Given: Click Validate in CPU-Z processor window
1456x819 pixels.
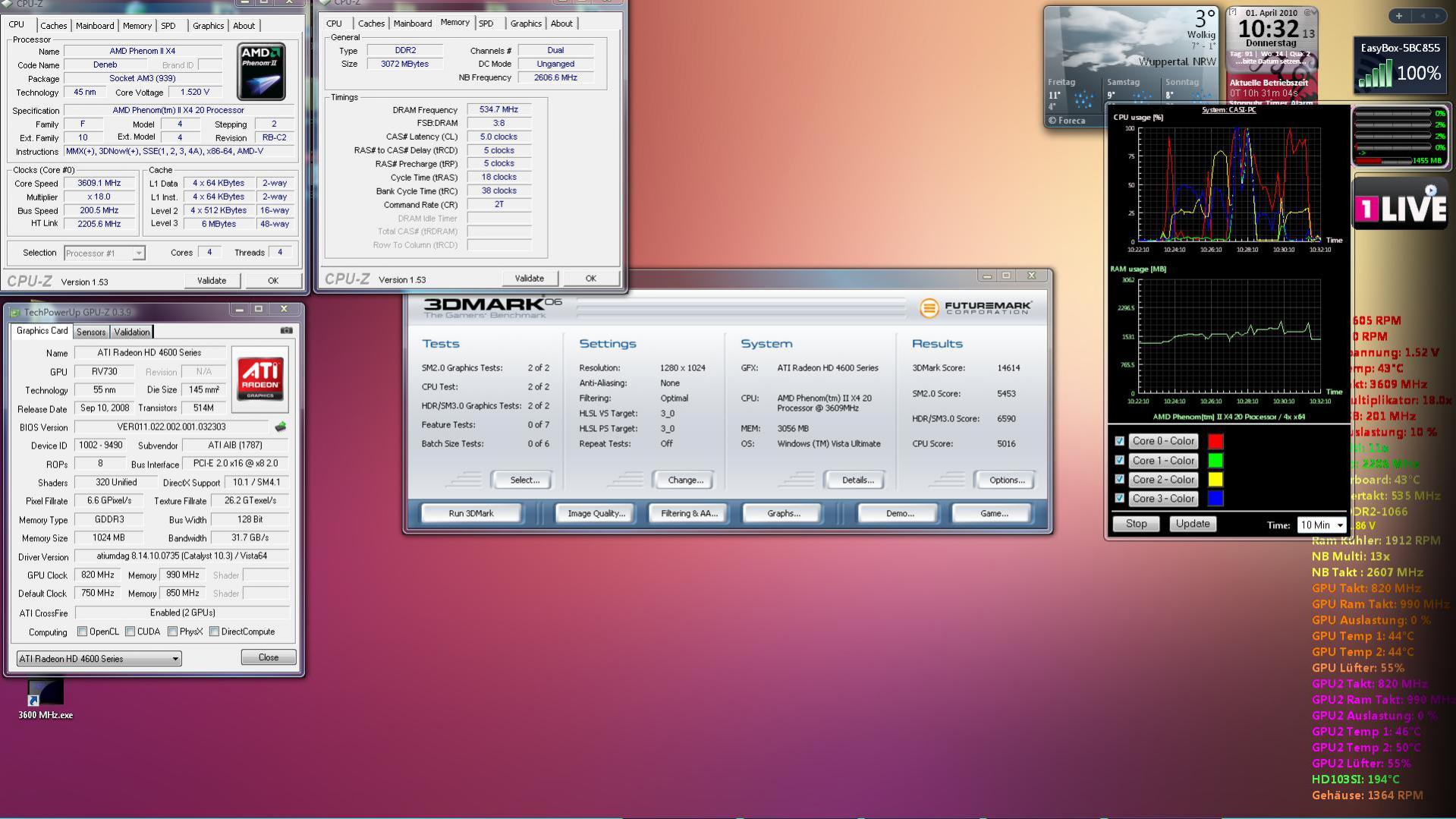Looking at the screenshot, I should (x=212, y=281).
